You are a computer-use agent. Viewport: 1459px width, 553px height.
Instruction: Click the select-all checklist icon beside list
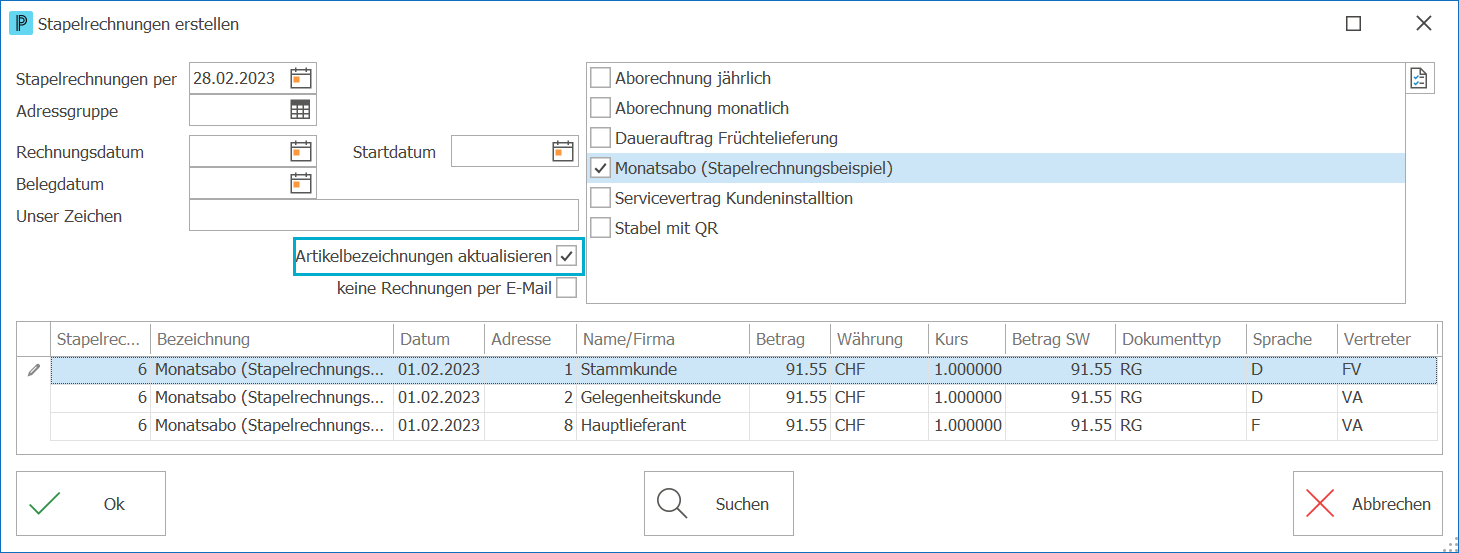(1420, 79)
